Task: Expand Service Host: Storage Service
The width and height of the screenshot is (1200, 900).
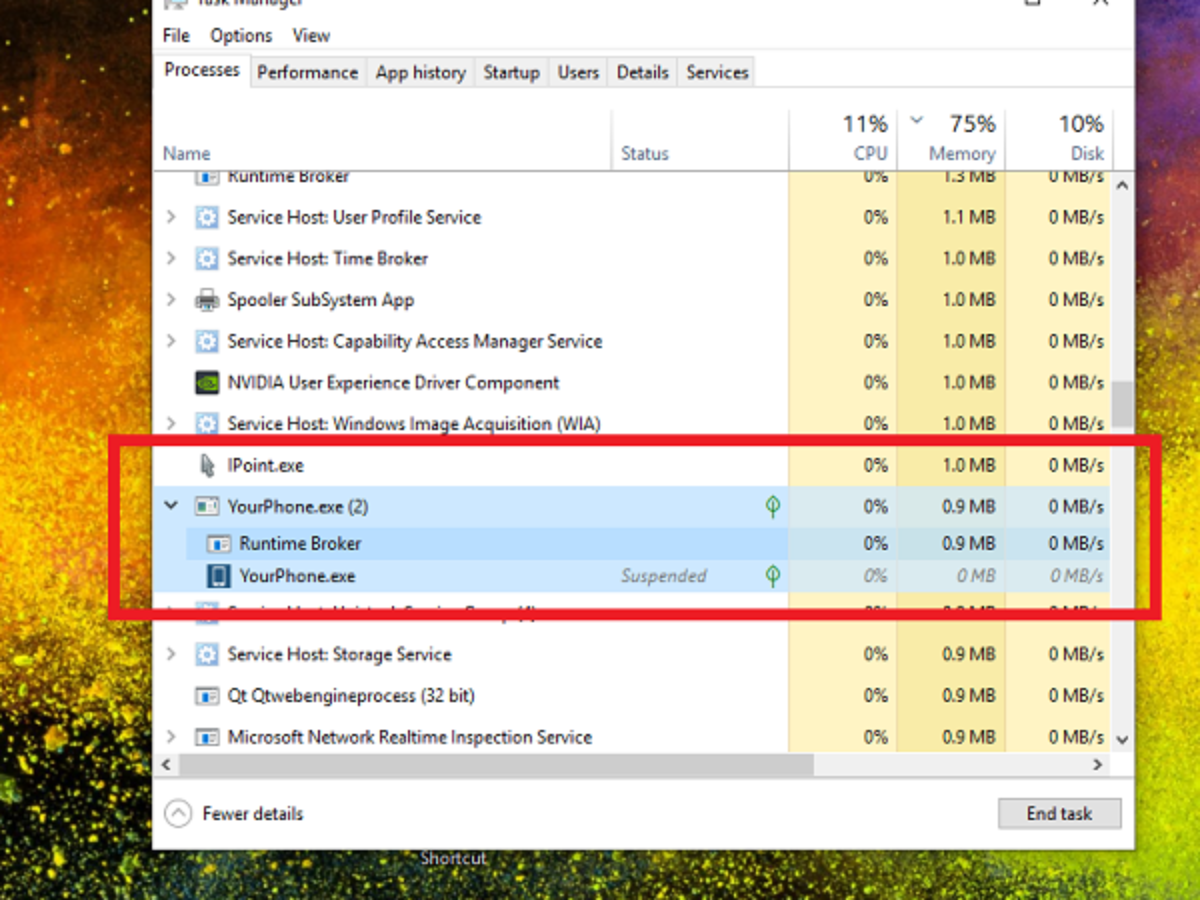Action: tap(171, 654)
